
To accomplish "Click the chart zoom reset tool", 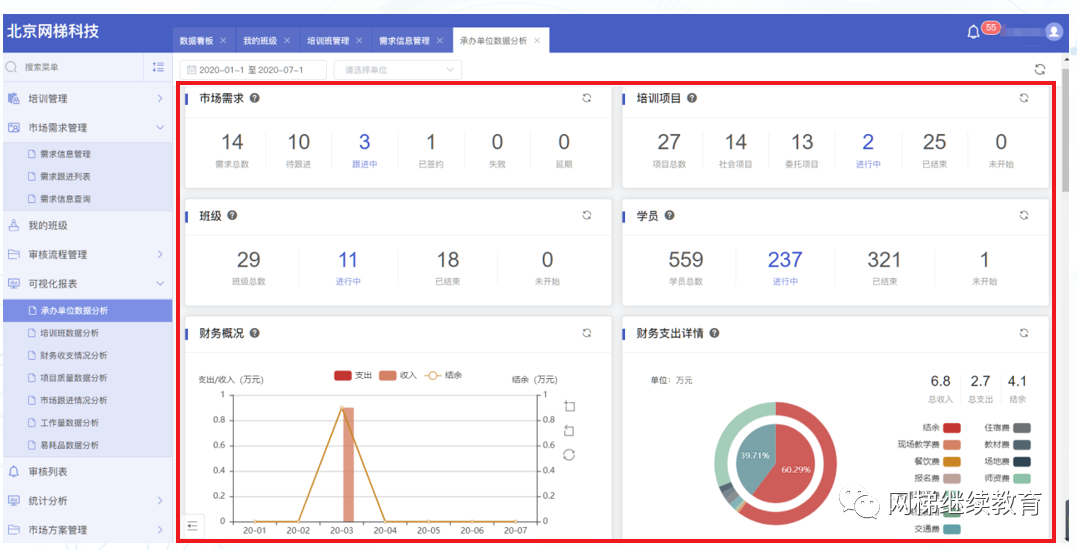I will pyautogui.click(x=569, y=431).
